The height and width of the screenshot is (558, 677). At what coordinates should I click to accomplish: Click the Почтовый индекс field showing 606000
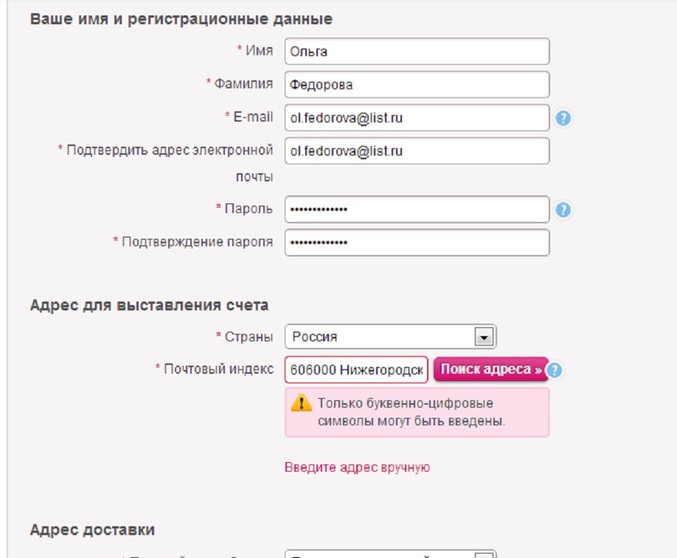coord(356,370)
